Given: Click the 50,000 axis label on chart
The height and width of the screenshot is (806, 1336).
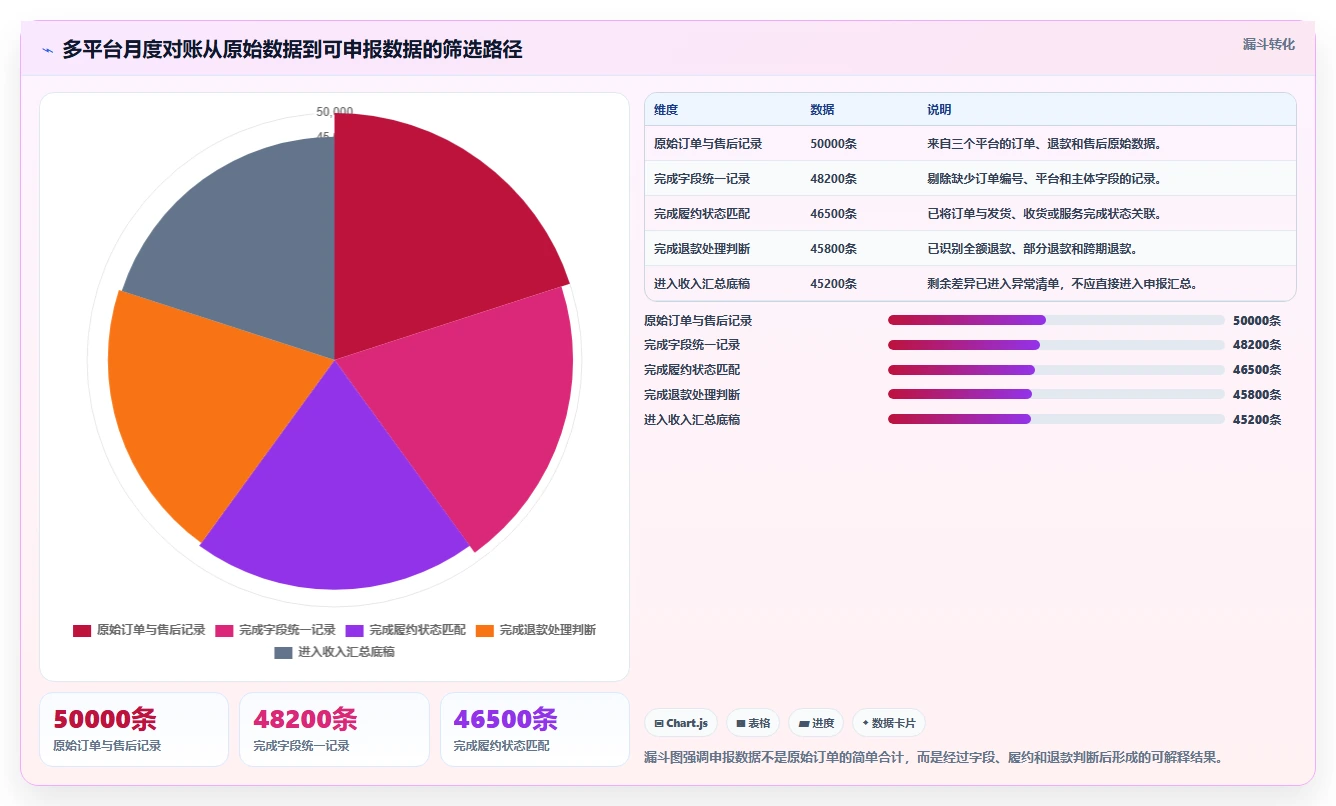Looking at the screenshot, I should point(335,111).
